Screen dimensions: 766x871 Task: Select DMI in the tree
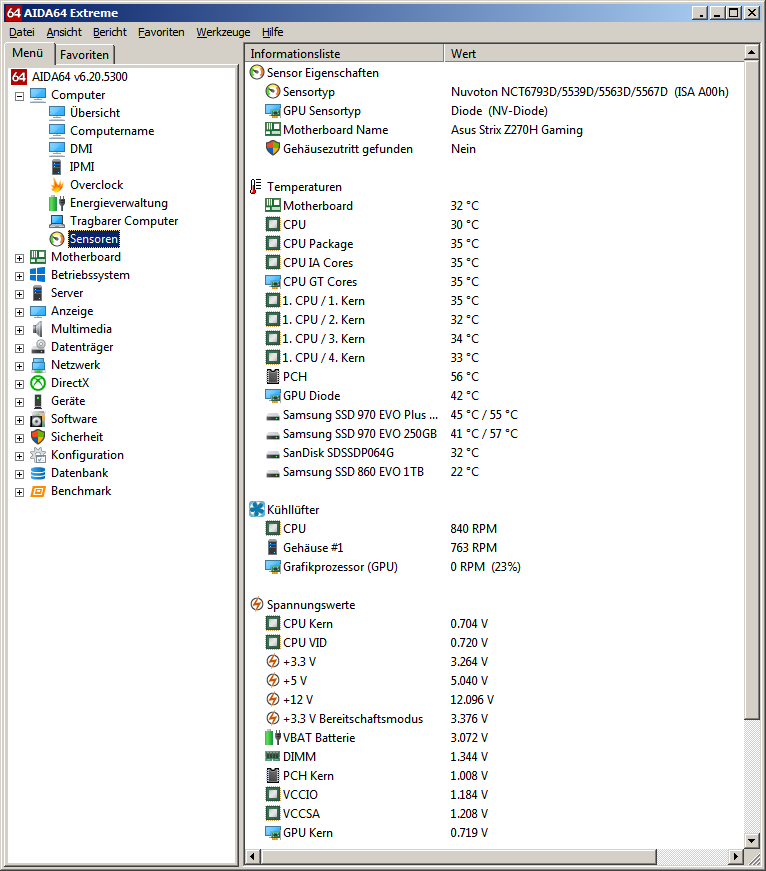tap(81, 149)
